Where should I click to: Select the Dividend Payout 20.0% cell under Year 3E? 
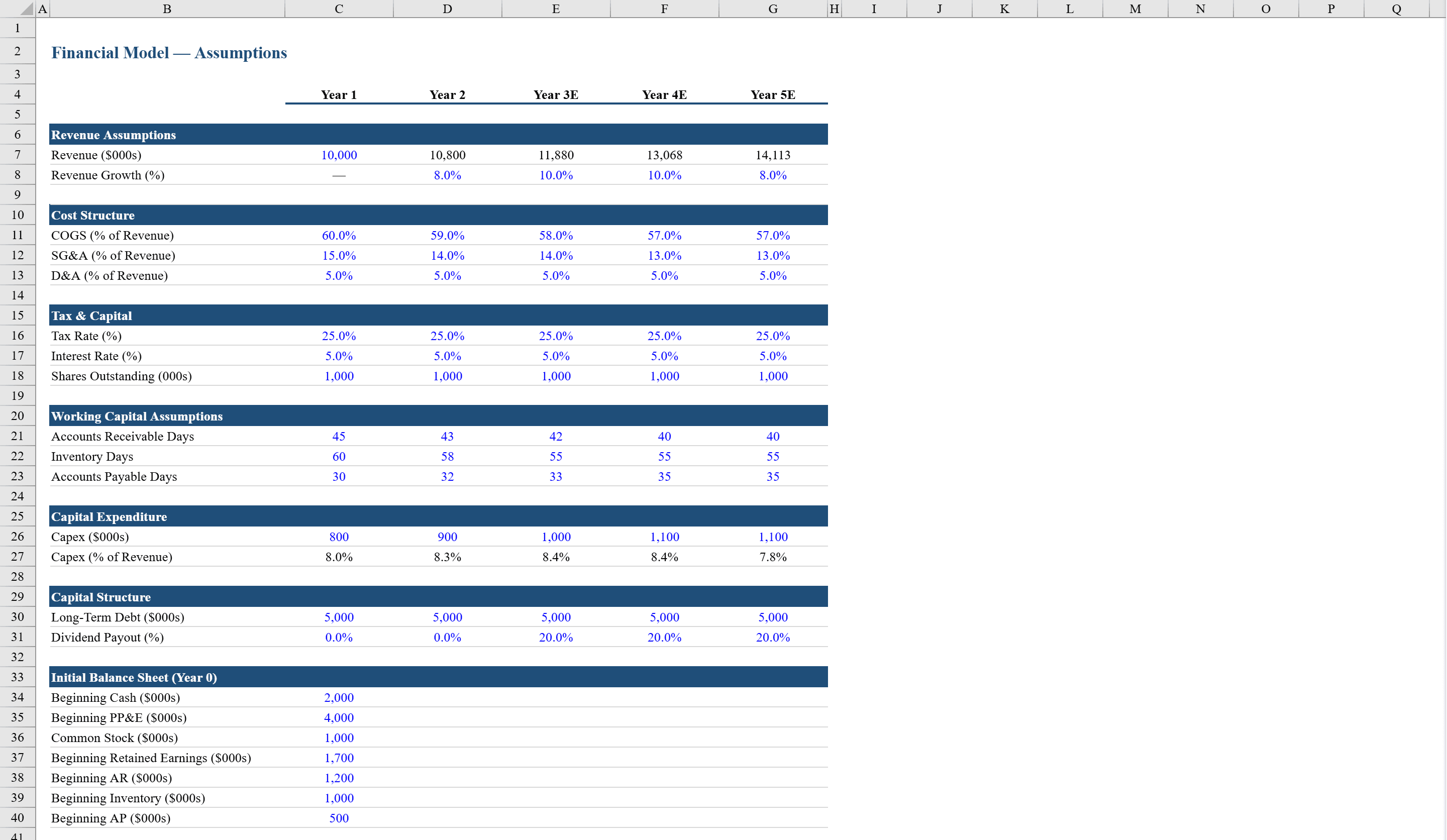click(556, 637)
